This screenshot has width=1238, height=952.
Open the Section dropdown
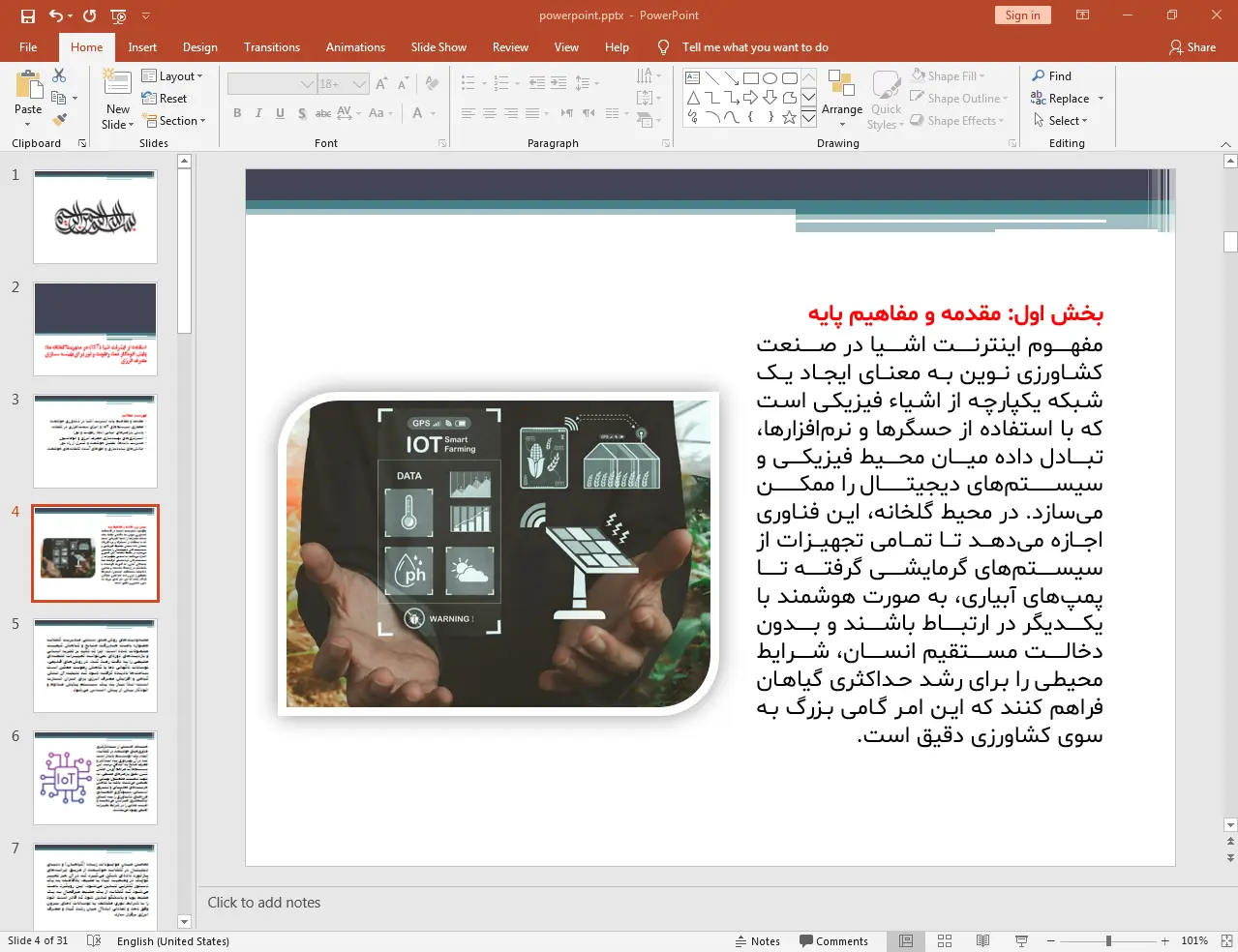click(174, 120)
